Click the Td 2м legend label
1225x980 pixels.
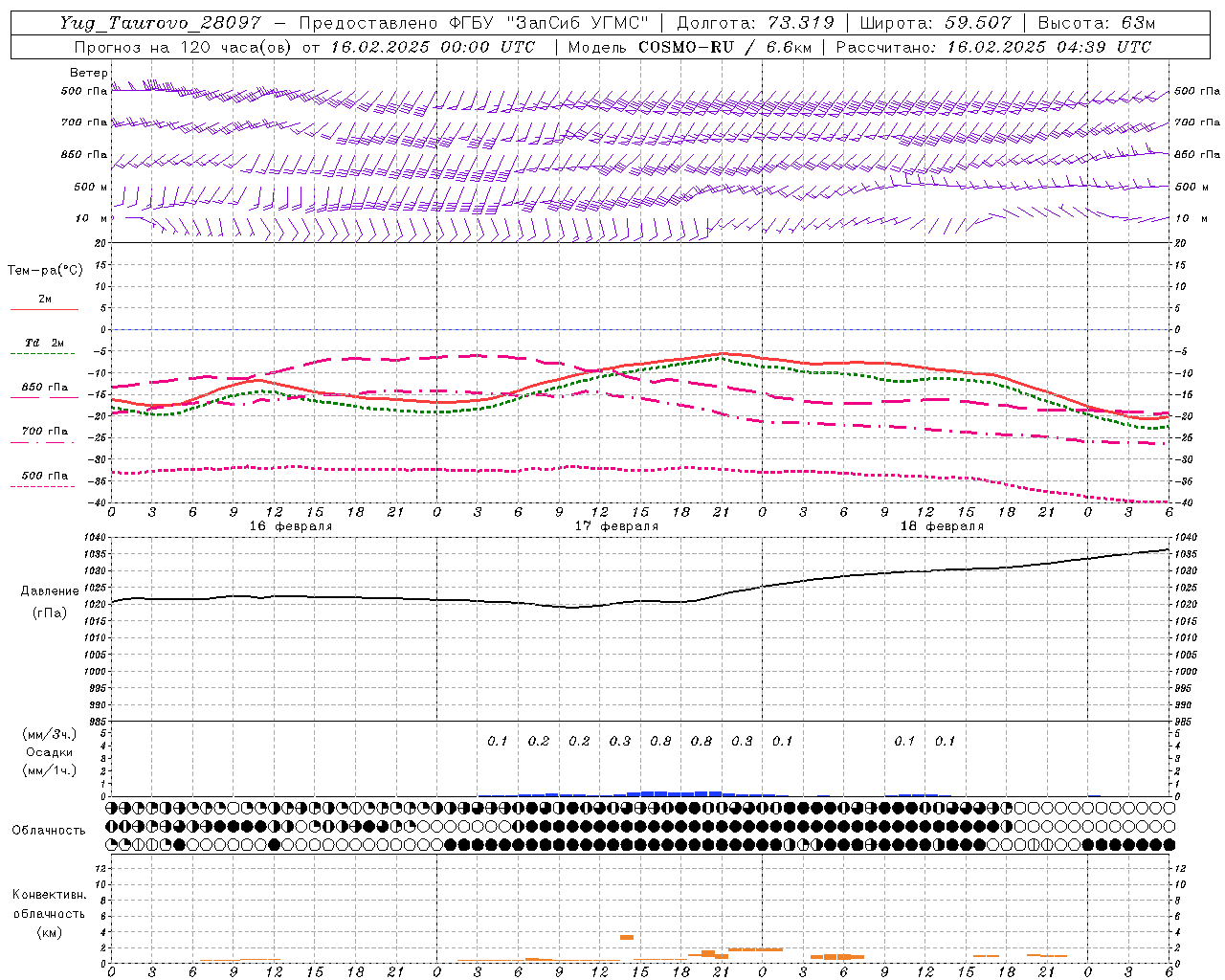tap(44, 343)
